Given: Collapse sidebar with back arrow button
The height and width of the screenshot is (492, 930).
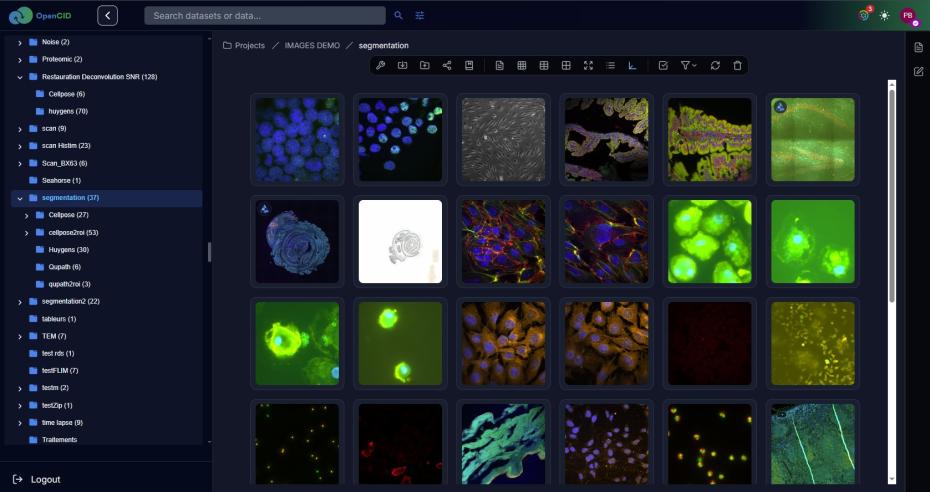Looking at the screenshot, I should click(107, 15).
